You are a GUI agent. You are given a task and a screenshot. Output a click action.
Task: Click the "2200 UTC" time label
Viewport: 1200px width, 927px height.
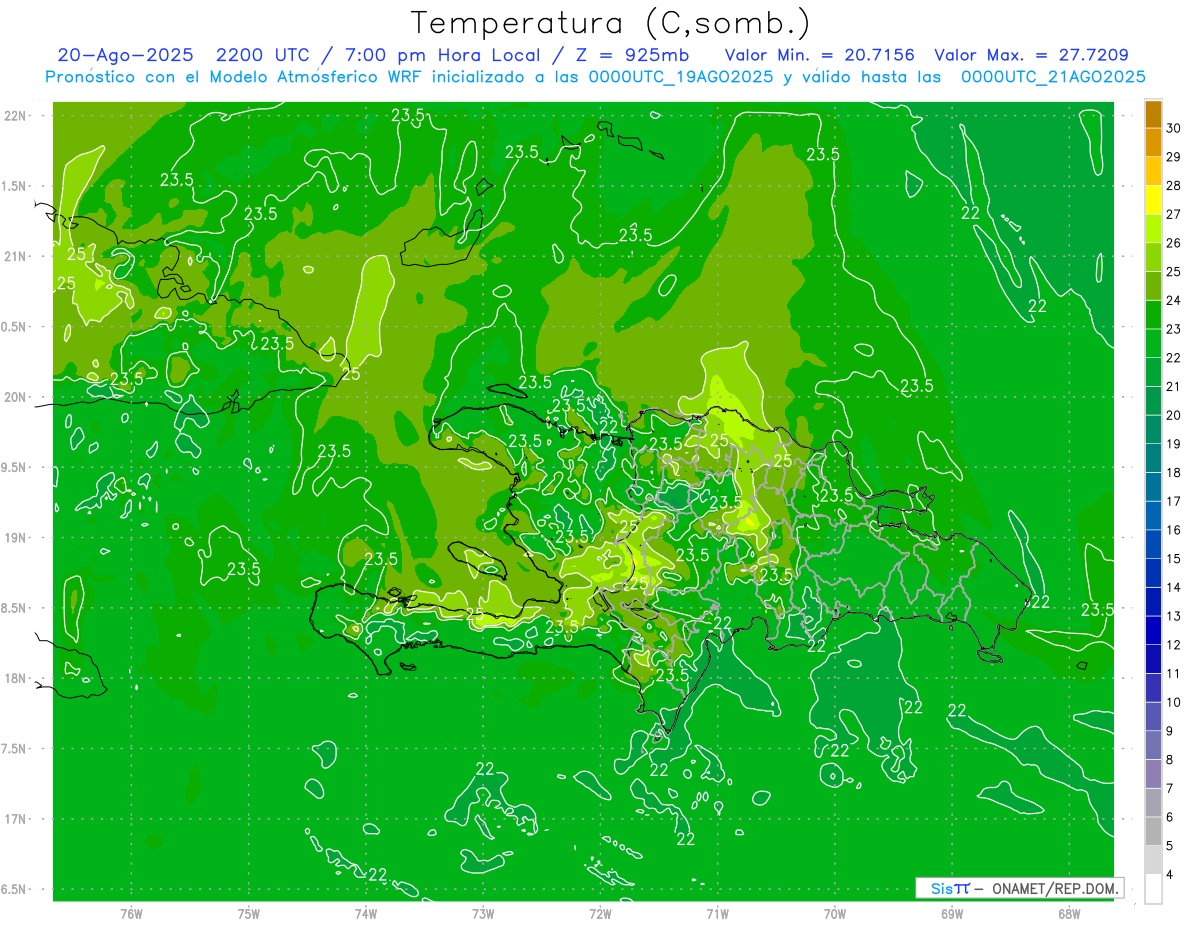263,55
